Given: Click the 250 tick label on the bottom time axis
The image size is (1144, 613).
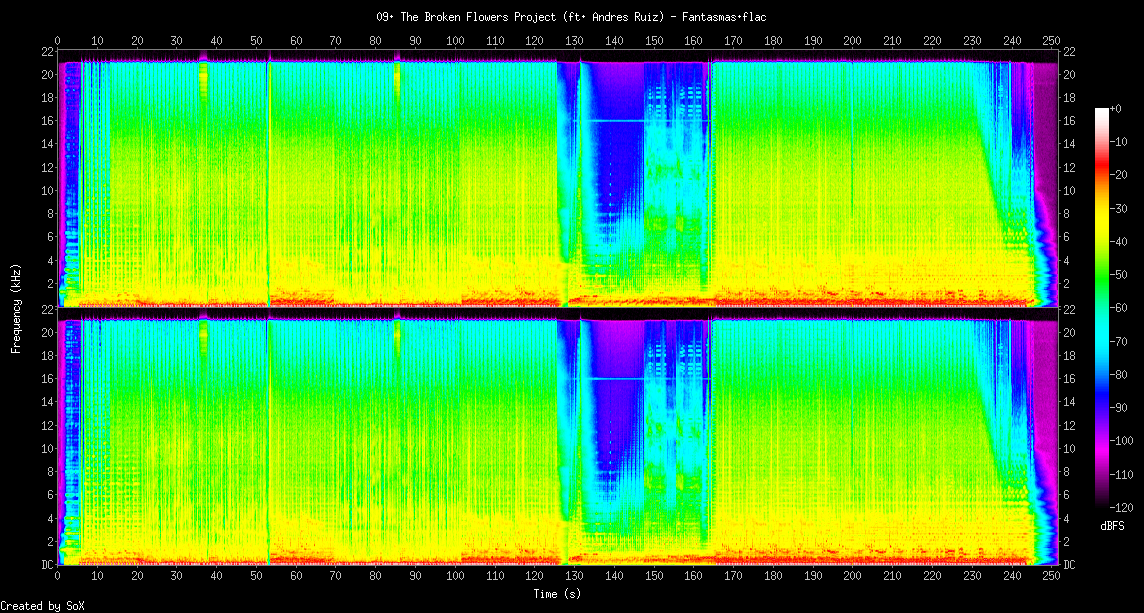Looking at the screenshot, I should tap(1050, 577).
